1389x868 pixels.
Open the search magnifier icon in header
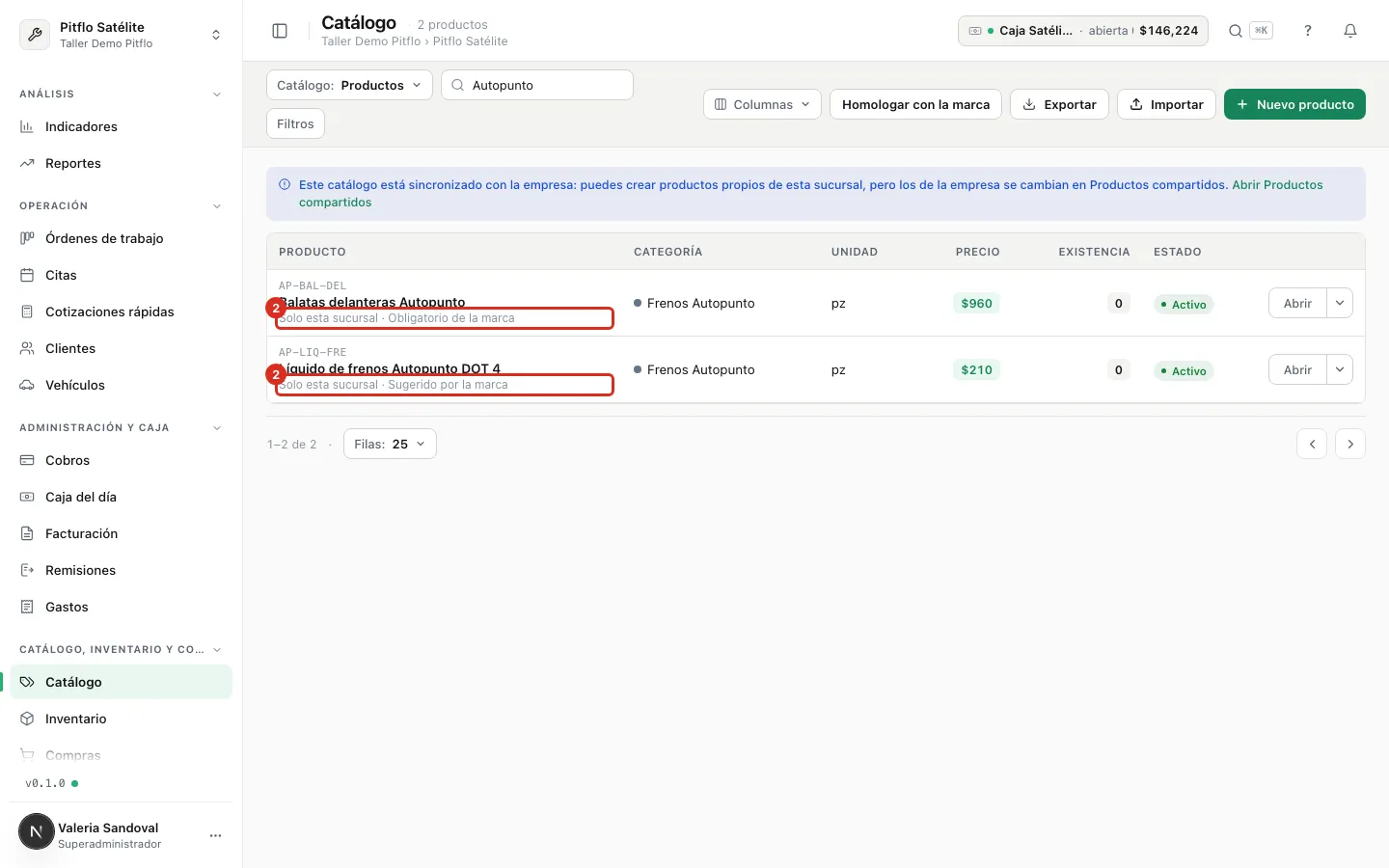coord(1235,31)
